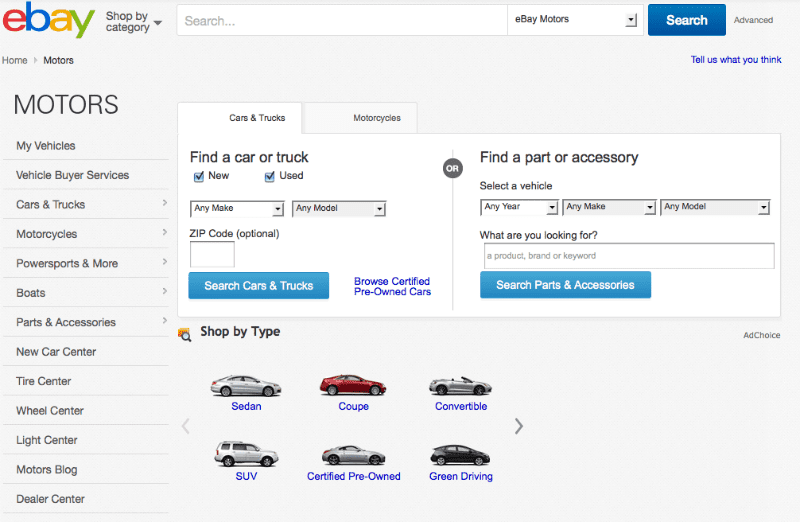The height and width of the screenshot is (522, 800).
Task: Toggle the Used checkbox
Action: coord(270,177)
